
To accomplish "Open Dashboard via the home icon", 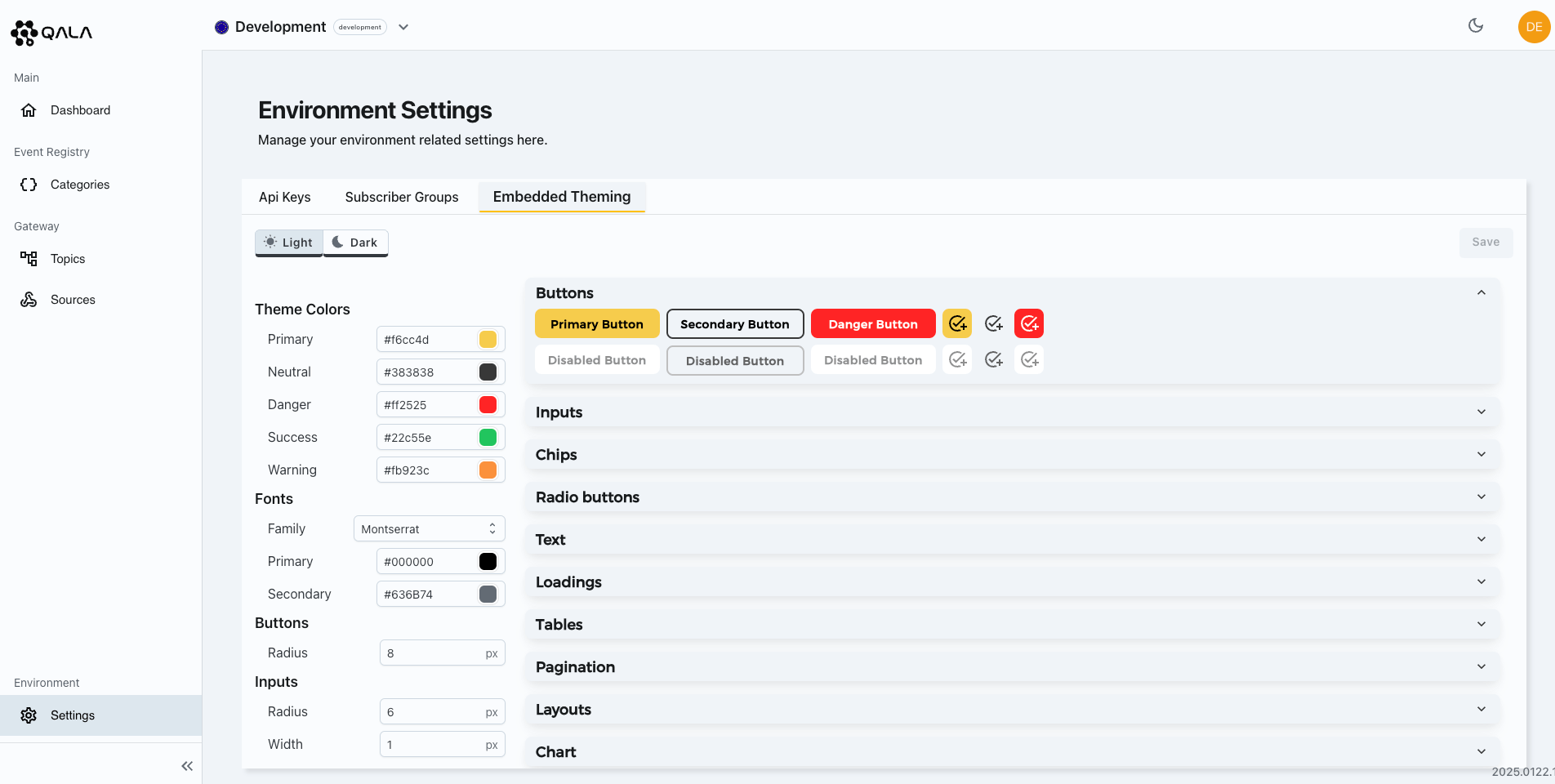I will (x=29, y=110).
